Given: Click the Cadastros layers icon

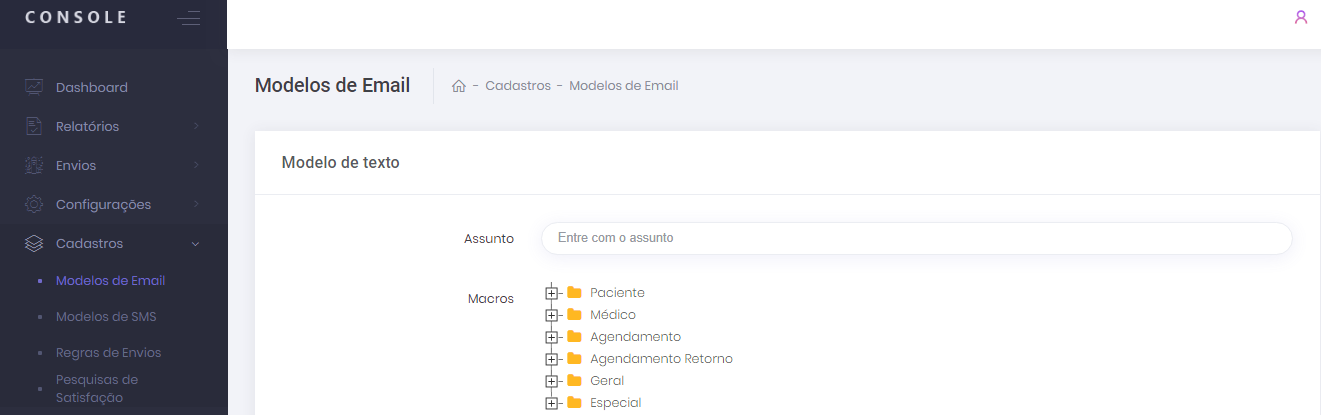Looking at the screenshot, I should coord(34,243).
